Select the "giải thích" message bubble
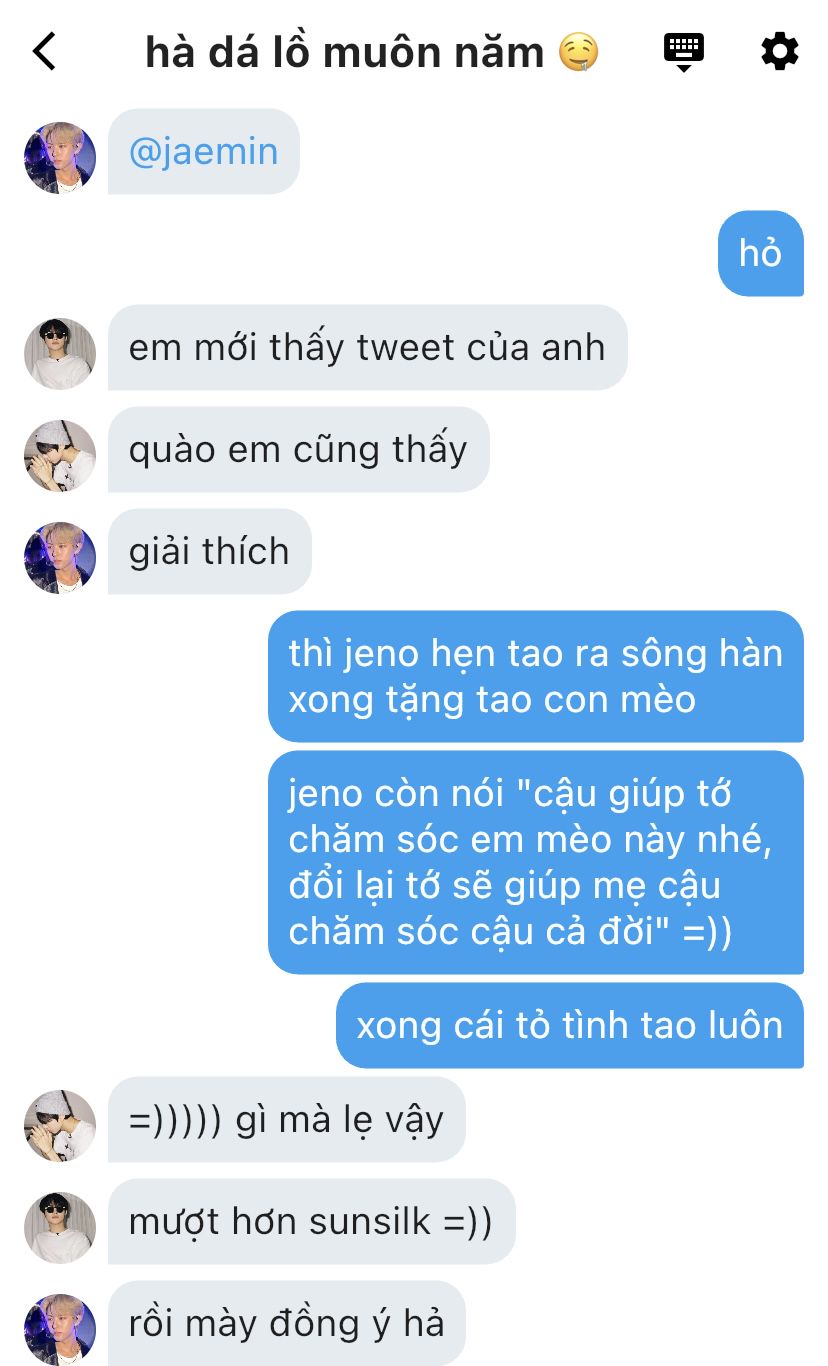828x1366 pixels. click(x=210, y=551)
